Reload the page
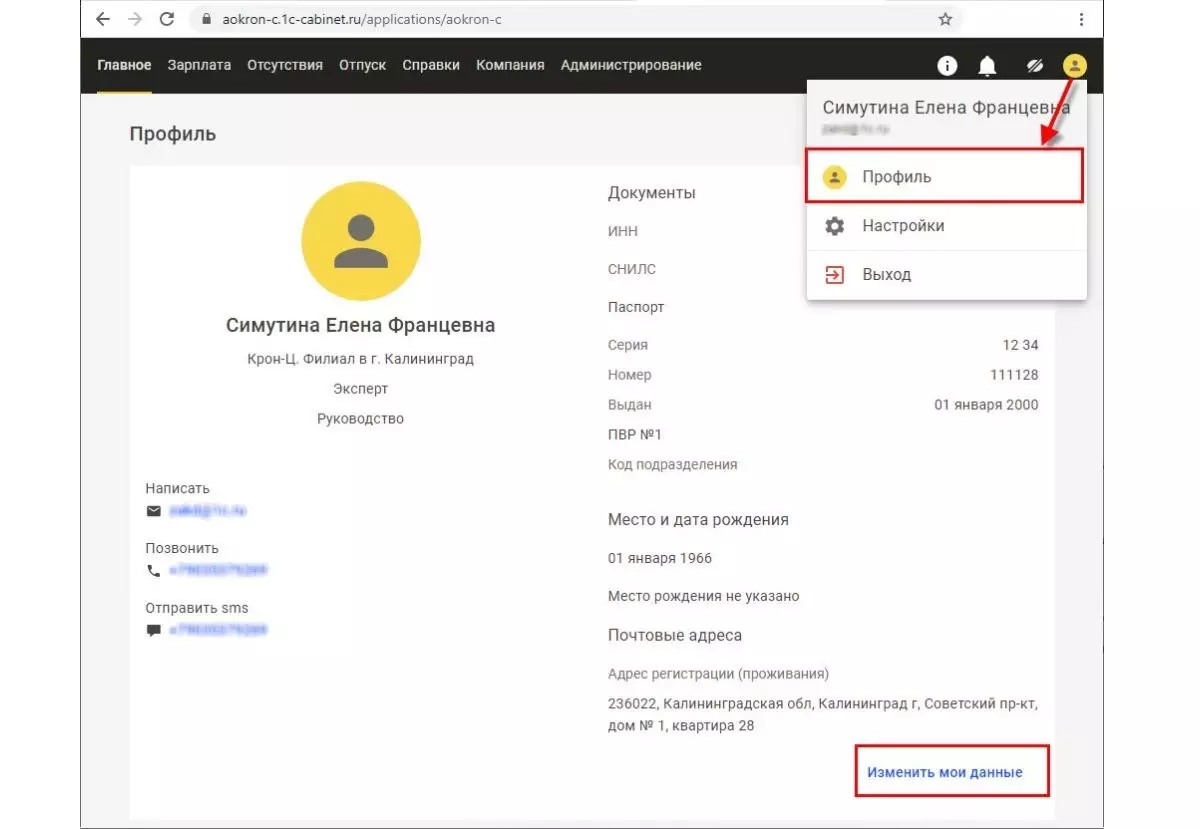Image resolution: width=1200 pixels, height=829 pixels. pos(167,19)
